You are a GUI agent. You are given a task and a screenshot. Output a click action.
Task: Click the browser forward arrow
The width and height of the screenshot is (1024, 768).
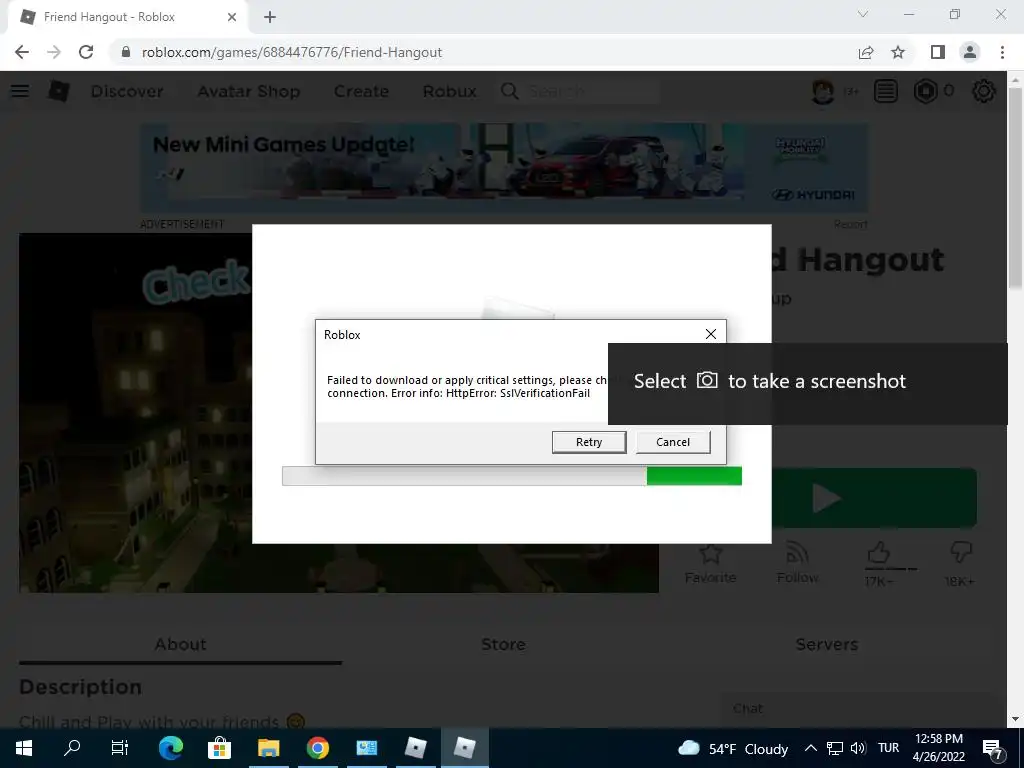coord(54,52)
